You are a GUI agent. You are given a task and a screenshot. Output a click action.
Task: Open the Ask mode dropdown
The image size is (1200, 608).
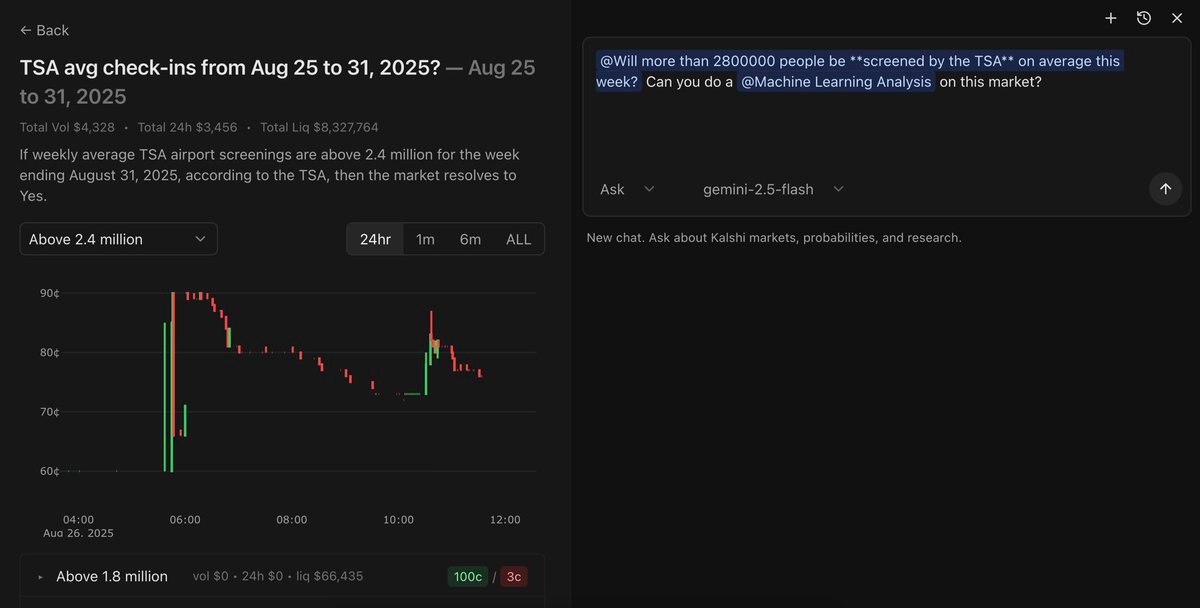point(627,189)
